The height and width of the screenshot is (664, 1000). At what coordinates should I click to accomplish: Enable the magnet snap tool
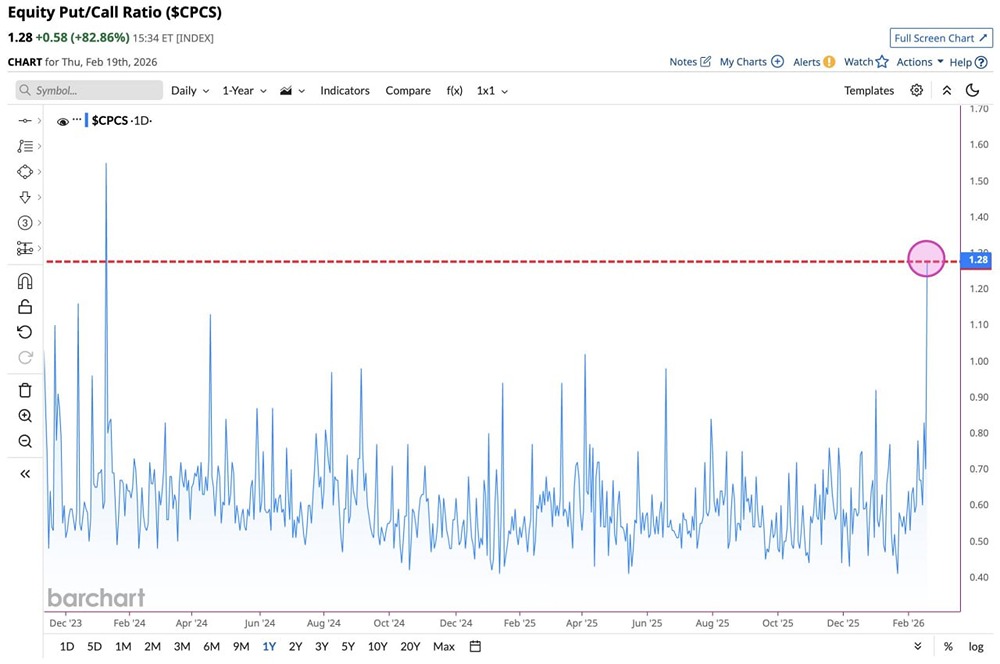click(25, 281)
